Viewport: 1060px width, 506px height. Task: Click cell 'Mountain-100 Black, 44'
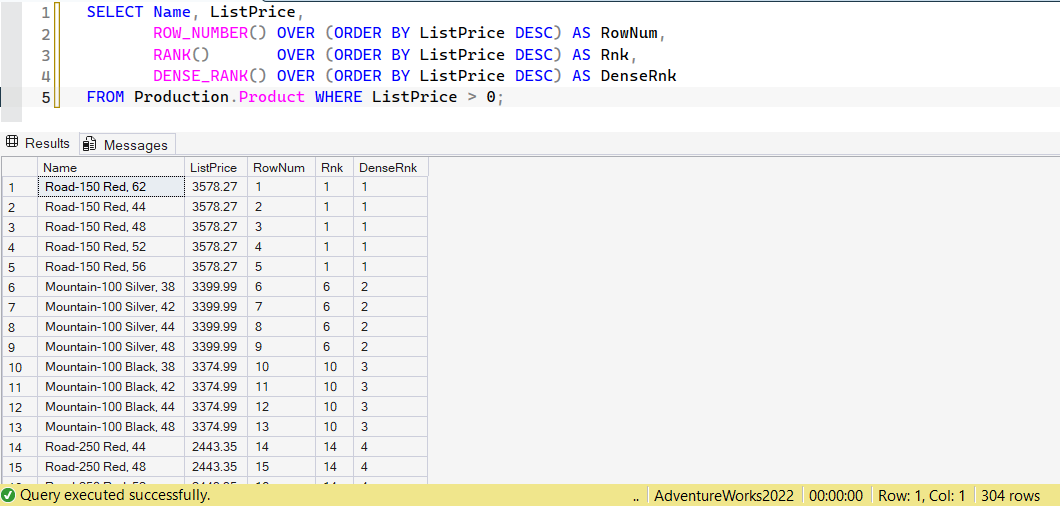click(x=111, y=407)
